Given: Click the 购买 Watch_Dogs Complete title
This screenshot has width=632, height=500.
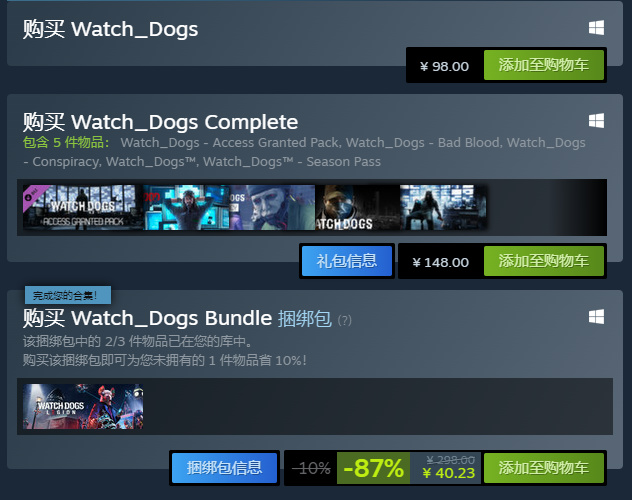Looking at the screenshot, I should coord(160,122).
